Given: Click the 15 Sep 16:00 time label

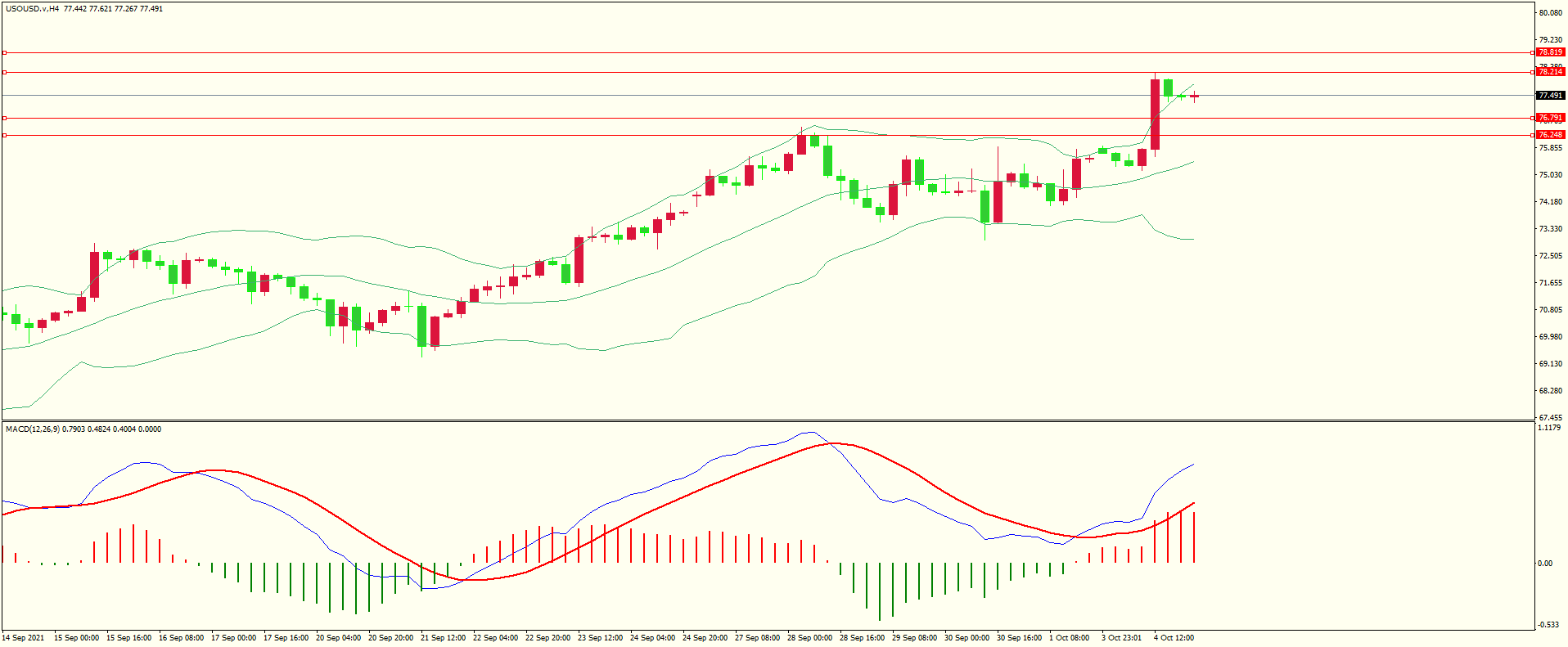Looking at the screenshot, I should (129, 638).
